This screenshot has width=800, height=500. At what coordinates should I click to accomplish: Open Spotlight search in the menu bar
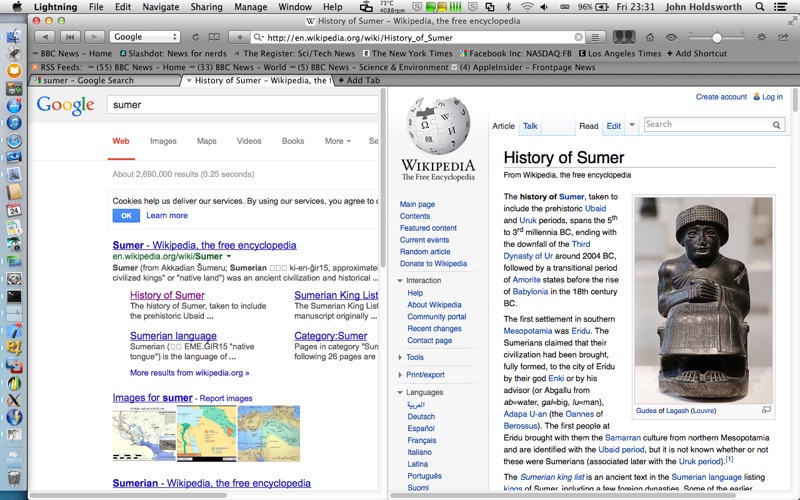pos(760,7)
